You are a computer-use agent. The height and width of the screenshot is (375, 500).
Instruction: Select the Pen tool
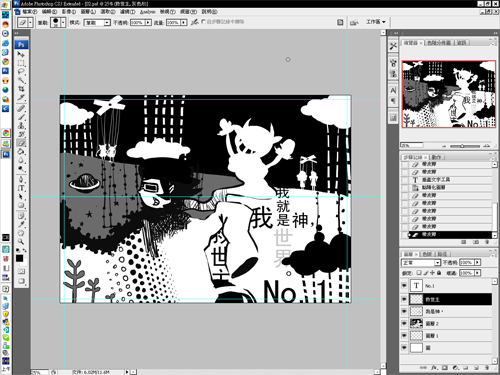click(21, 179)
